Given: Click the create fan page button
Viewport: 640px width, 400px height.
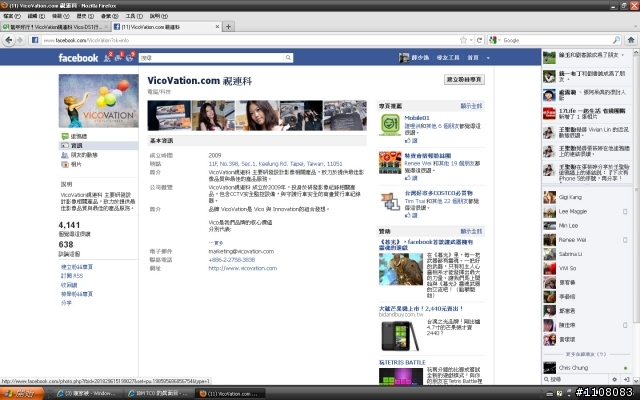Looking at the screenshot, I should pyautogui.click(x=464, y=80).
